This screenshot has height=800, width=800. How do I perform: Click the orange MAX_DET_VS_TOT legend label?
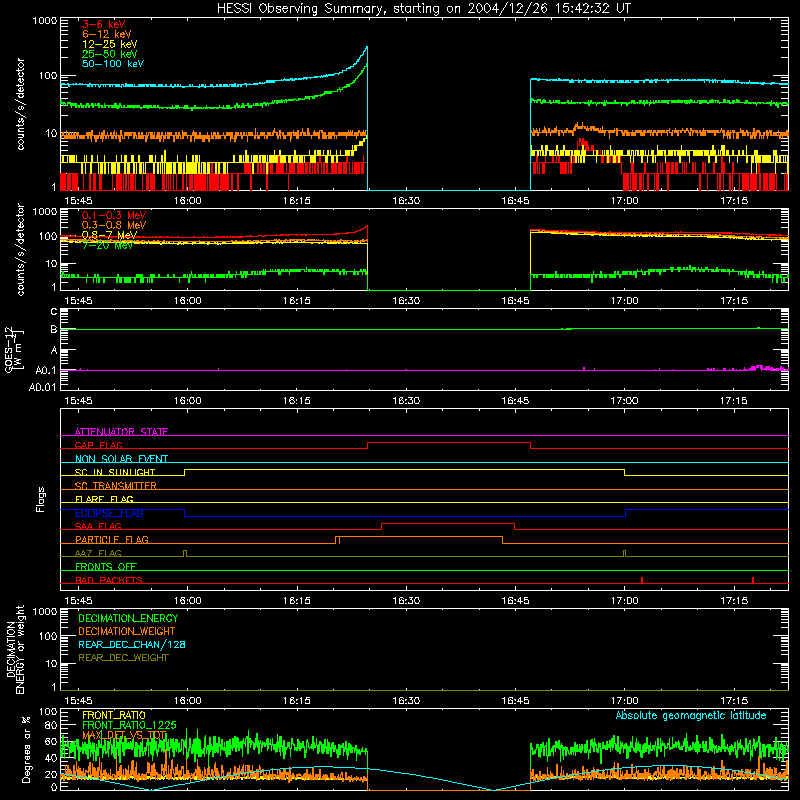click(124, 735)
